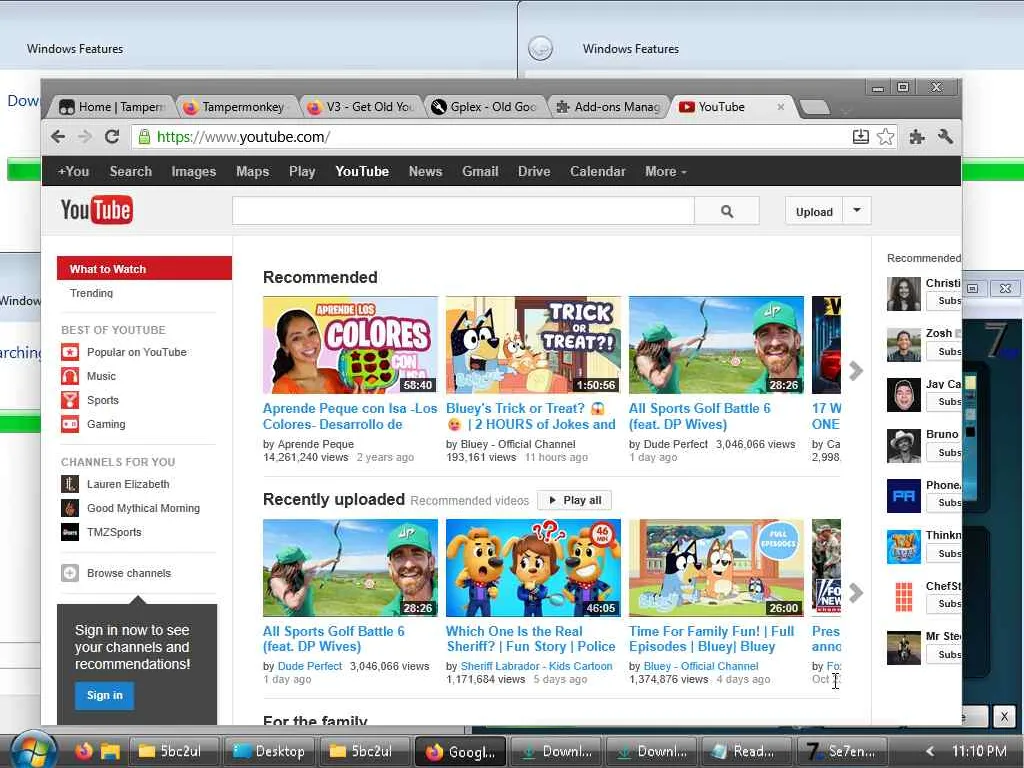Open Popular on YouTube star icon

pyautogui.click(x=70, y=352)
